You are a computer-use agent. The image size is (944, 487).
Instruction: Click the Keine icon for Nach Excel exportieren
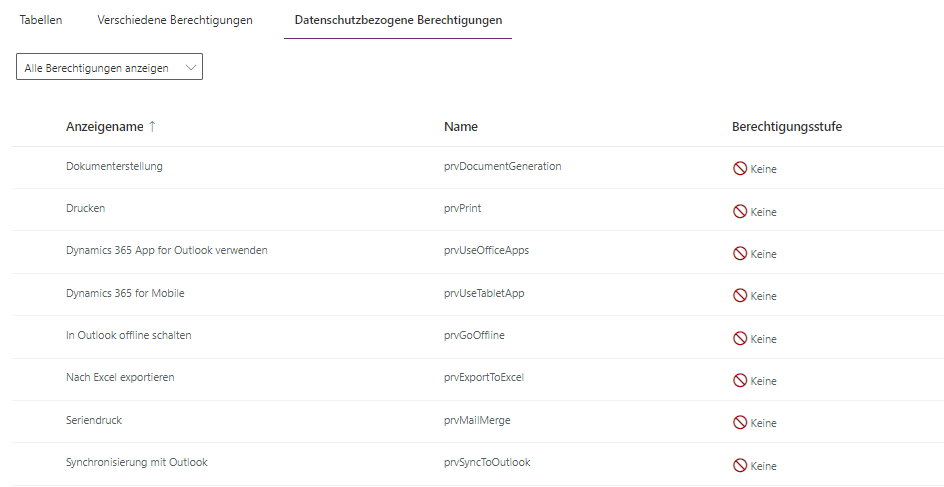(x=740, y=381)
